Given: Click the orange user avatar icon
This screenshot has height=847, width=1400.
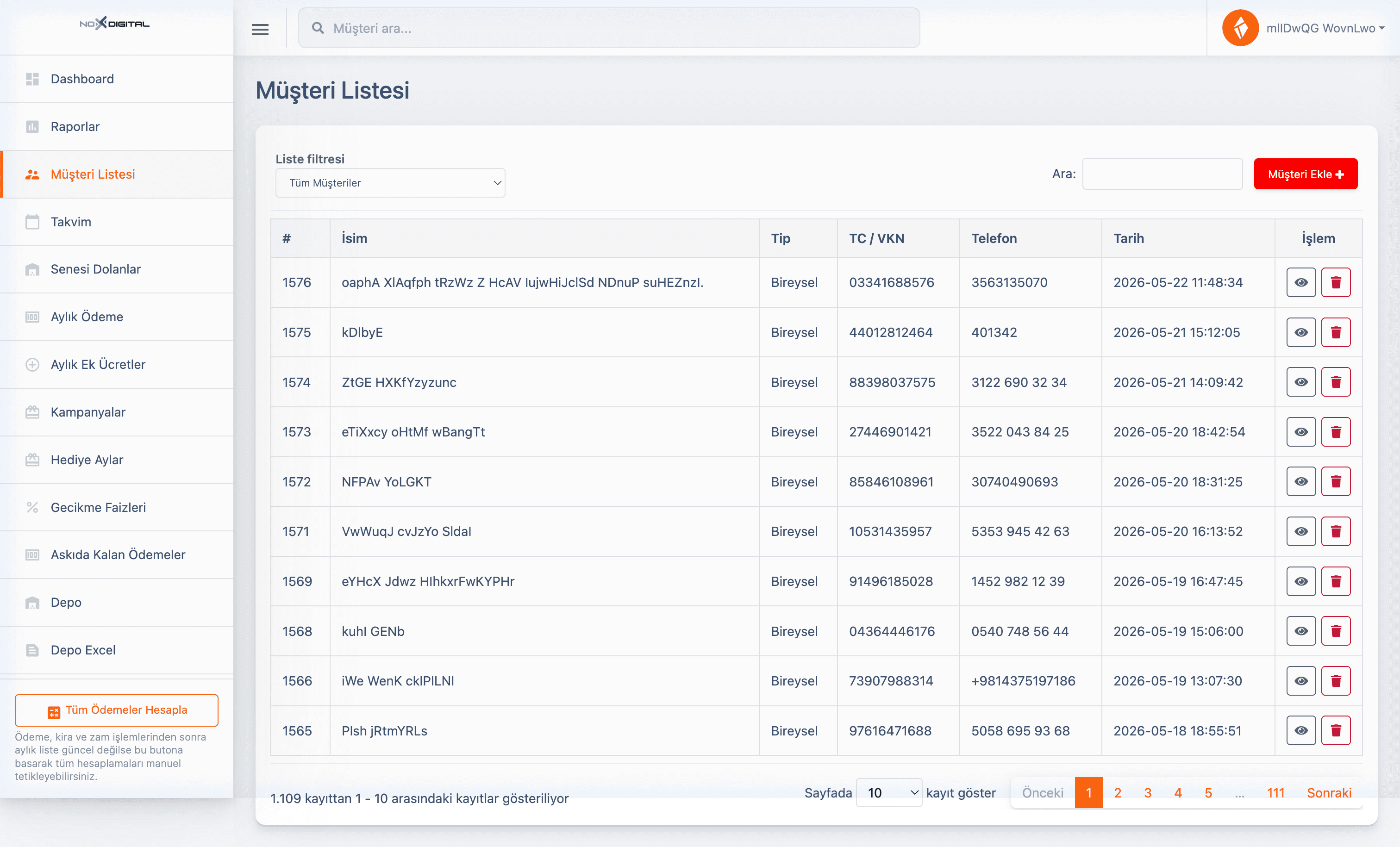Looking at the screenshot, I should [x=1240, y=28].
